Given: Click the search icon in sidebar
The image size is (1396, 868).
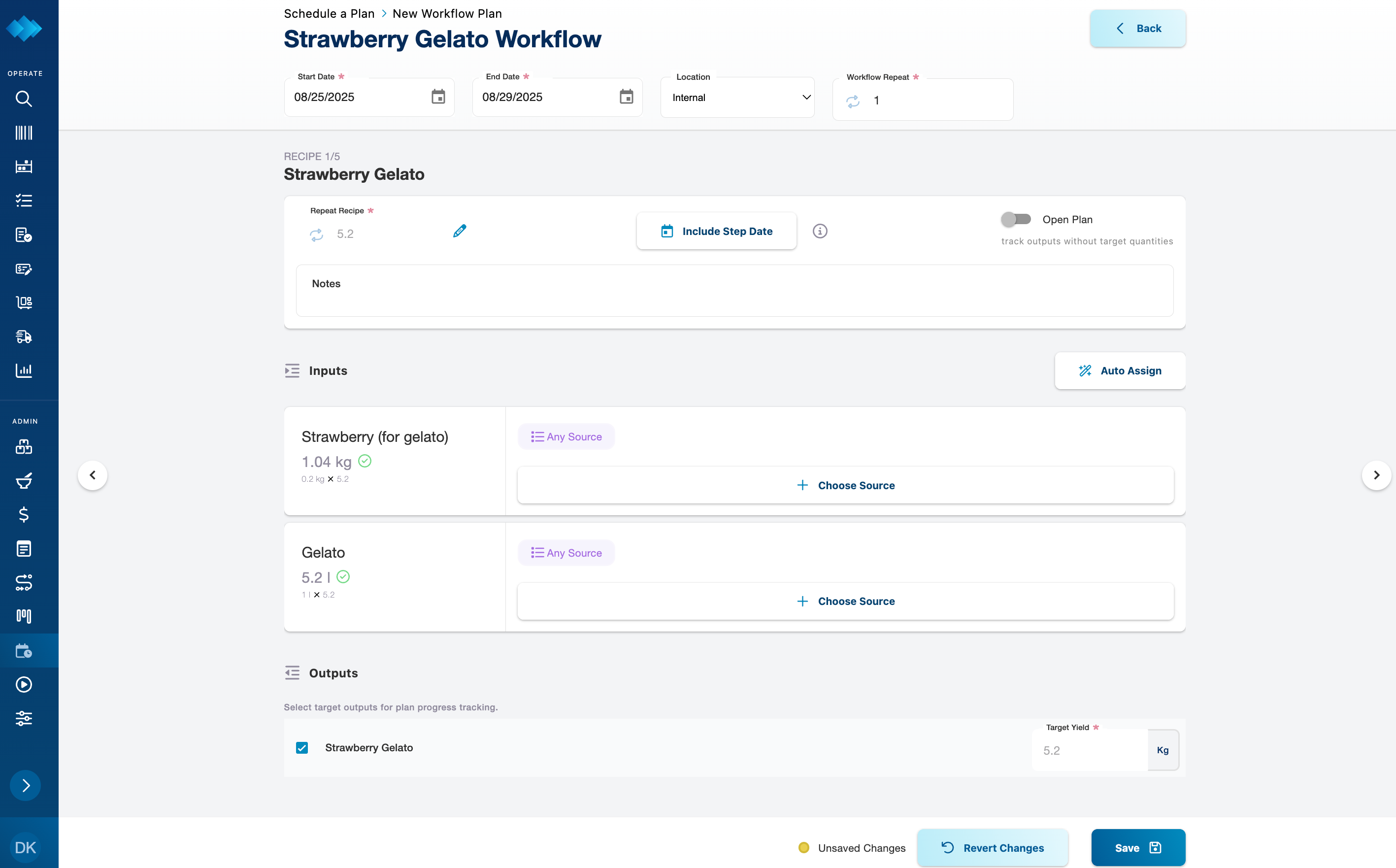Looking at the screenshot, I should (24, 99).
